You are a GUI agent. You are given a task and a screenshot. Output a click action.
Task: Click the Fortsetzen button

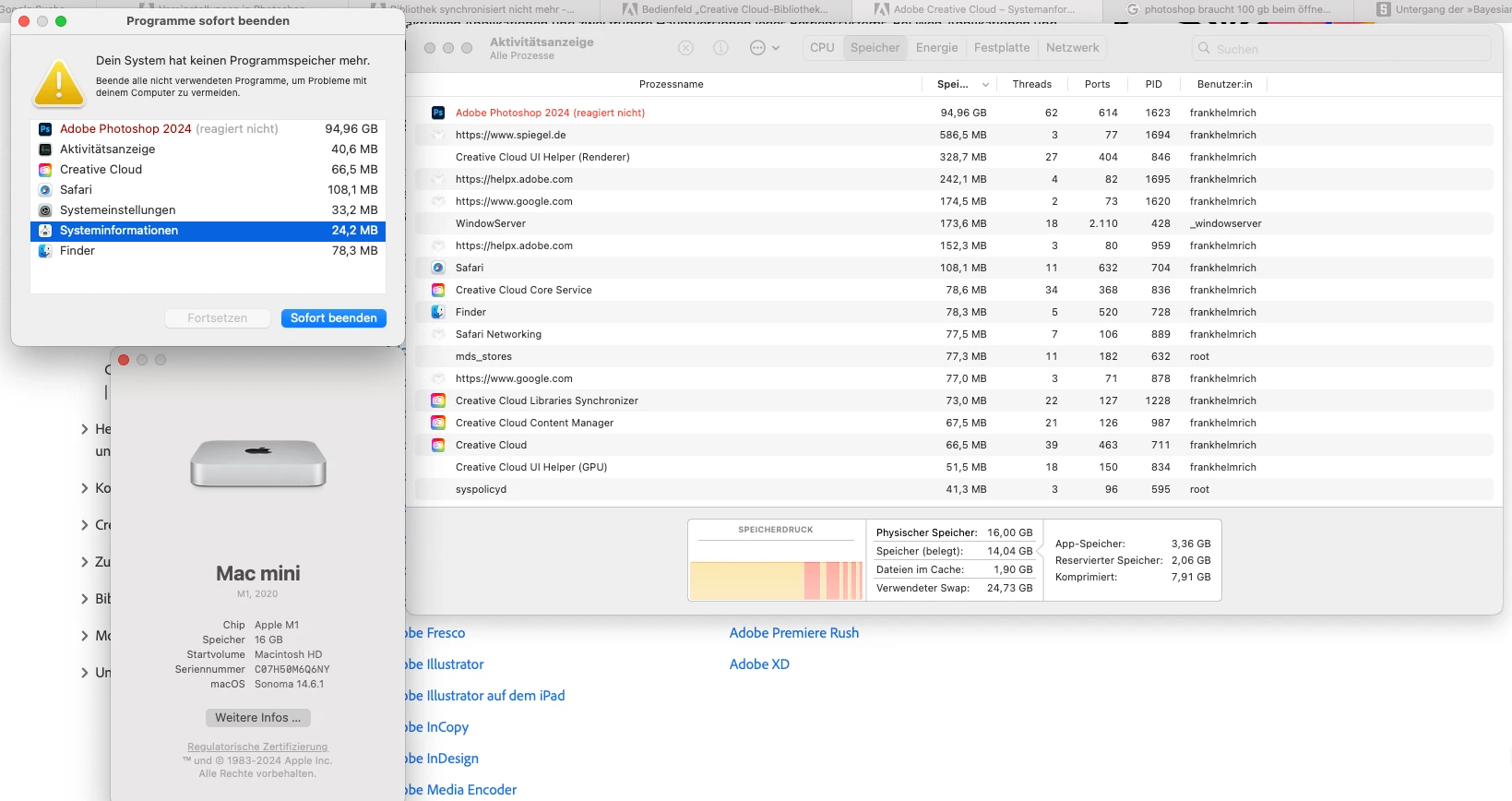point(218,318)
